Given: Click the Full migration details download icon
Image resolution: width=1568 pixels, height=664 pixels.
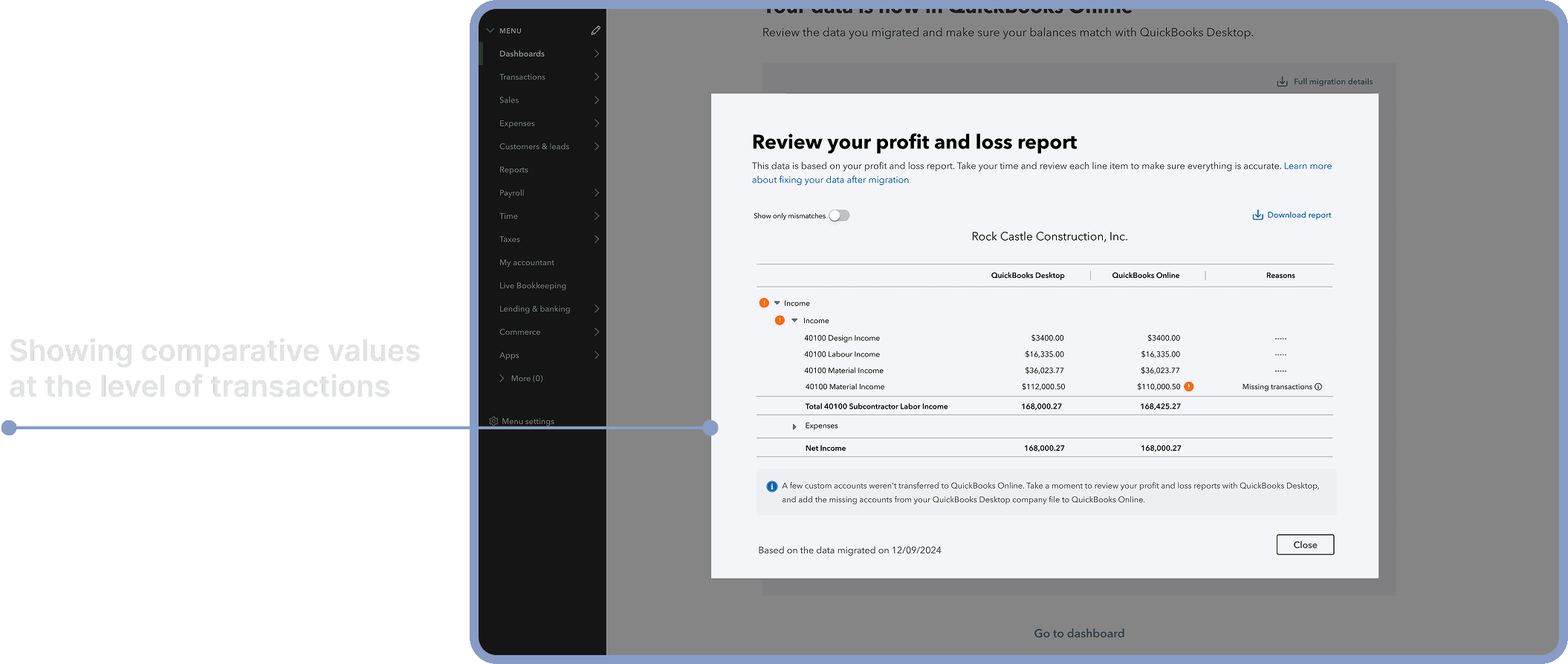Looking at the screenshot, I should pos(1282,82).
